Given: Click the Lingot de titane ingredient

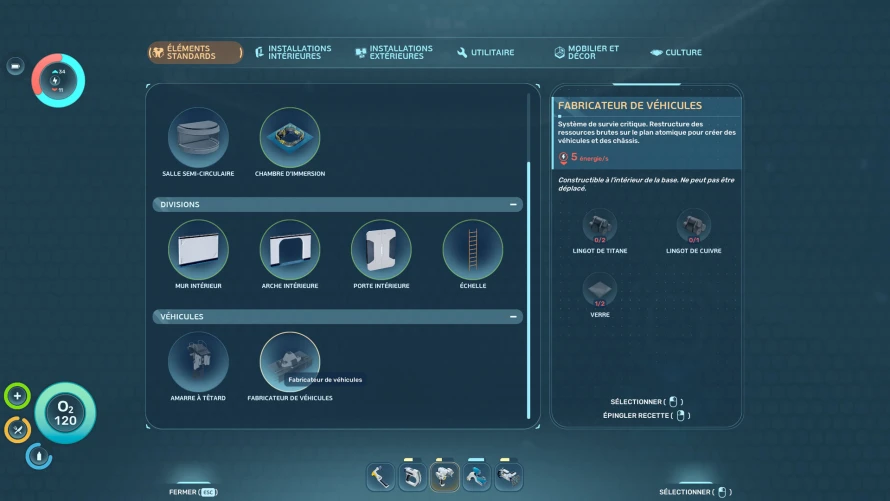Looking at the screenshot, I should [599, 226].
